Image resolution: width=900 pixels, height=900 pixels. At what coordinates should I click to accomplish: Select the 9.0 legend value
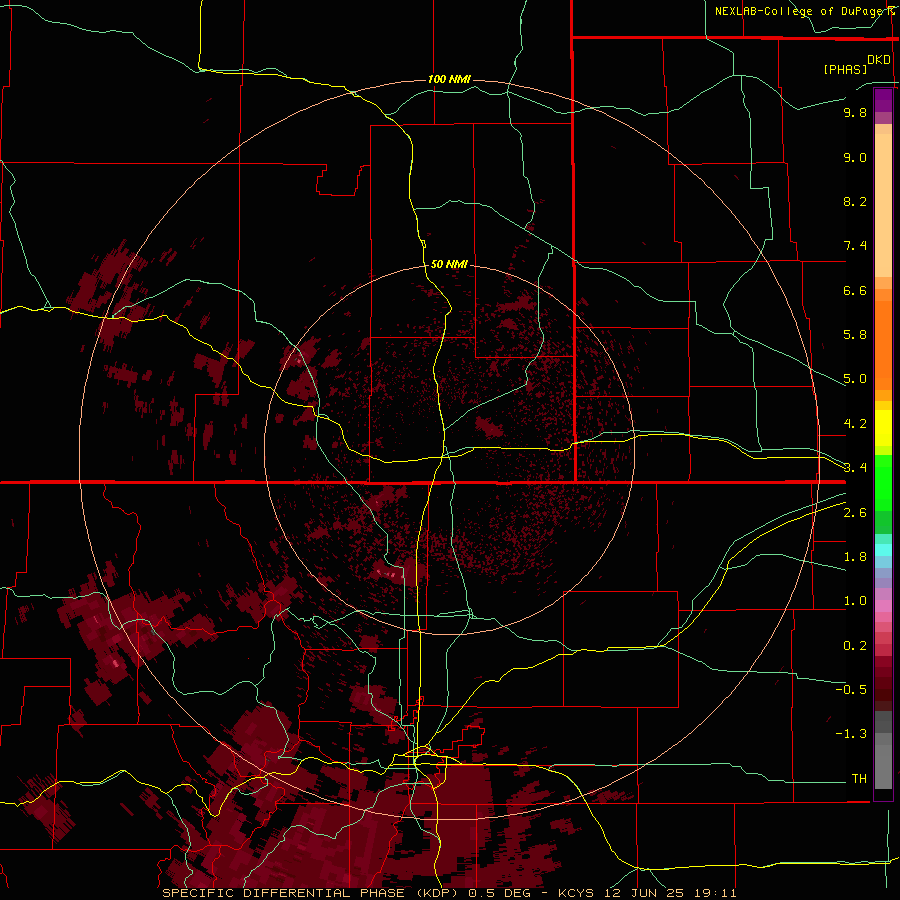coord(855,157)
